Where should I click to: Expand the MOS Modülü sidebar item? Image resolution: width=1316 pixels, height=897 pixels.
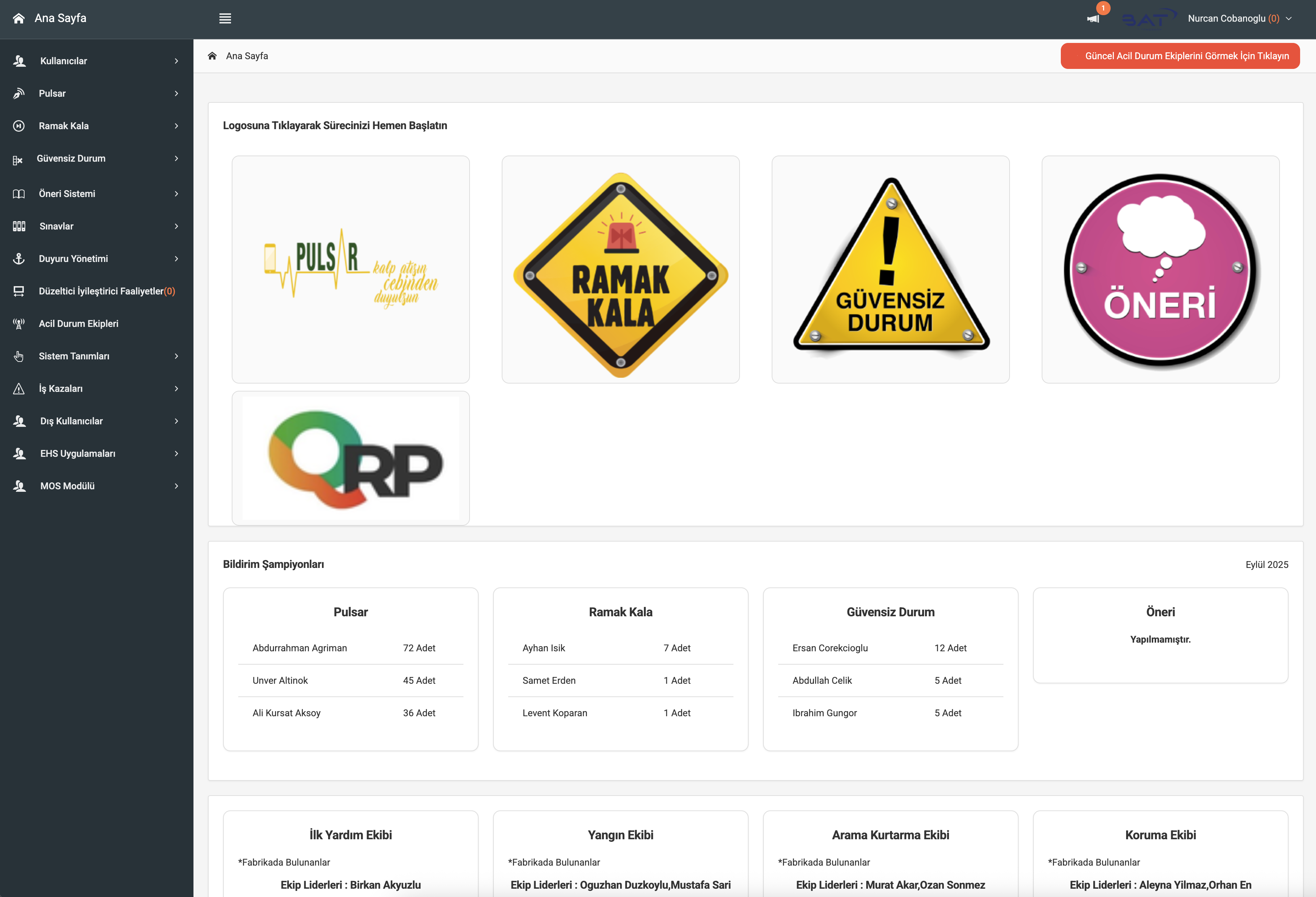[x=67, y=486]
